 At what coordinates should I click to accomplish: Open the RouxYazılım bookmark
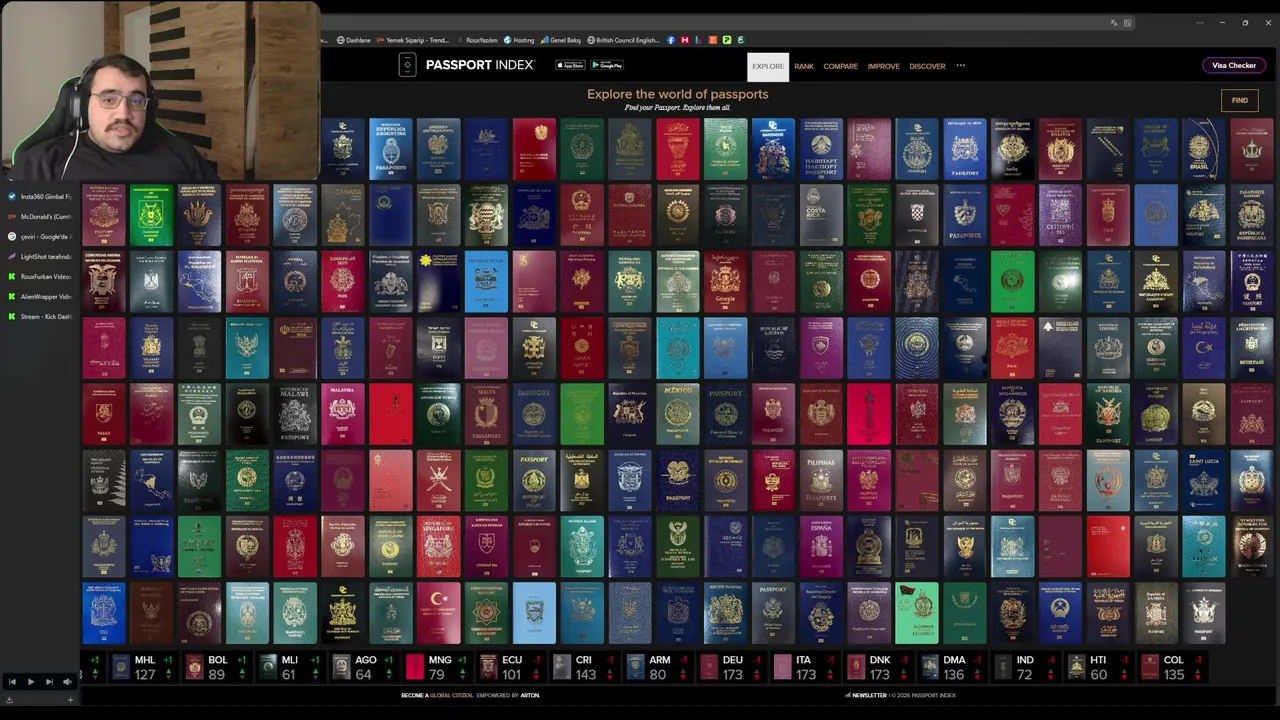477,40
